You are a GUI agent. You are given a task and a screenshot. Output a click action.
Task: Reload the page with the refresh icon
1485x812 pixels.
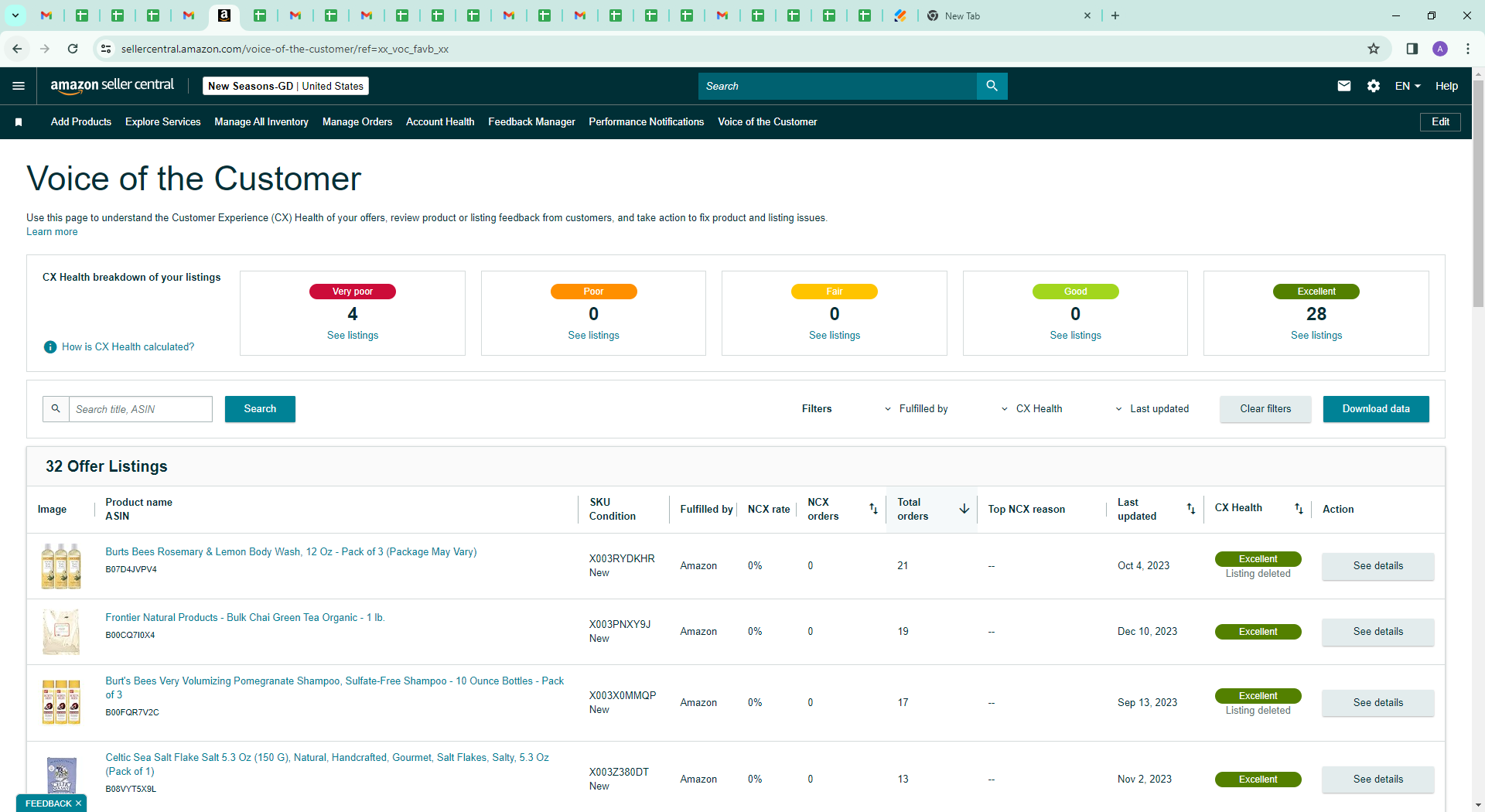pos(73,49)
